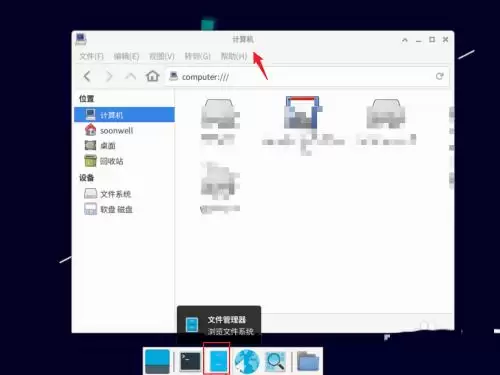Reload the current location
The image size is (500, 375).
pyautogui.click(x=439, y=76)
